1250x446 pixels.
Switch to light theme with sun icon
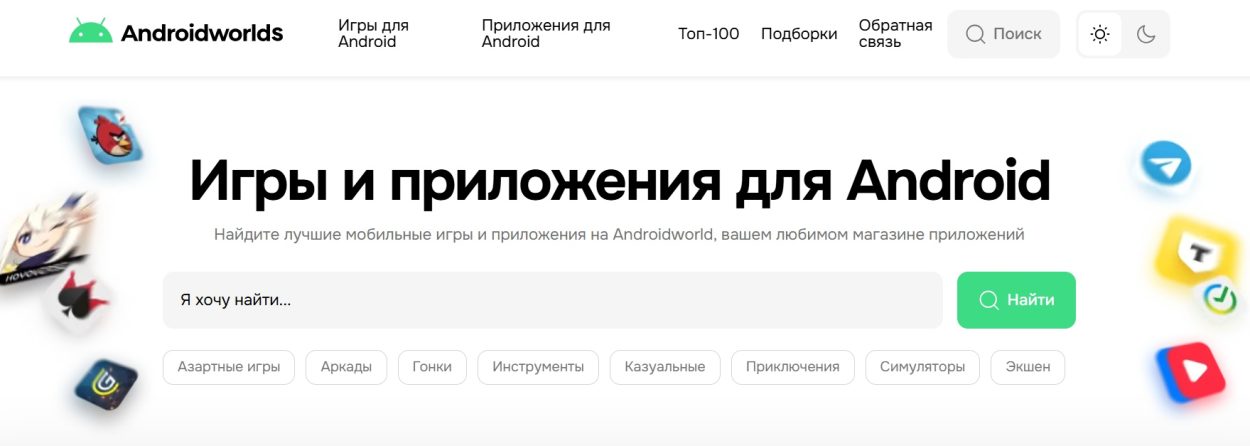tap(1100, 34)
